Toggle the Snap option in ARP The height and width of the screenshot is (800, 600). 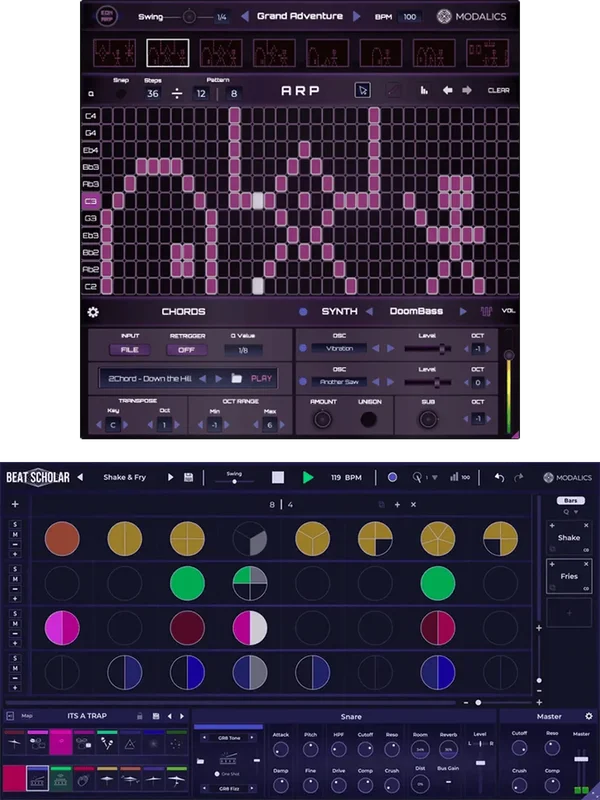pos(120,93)
